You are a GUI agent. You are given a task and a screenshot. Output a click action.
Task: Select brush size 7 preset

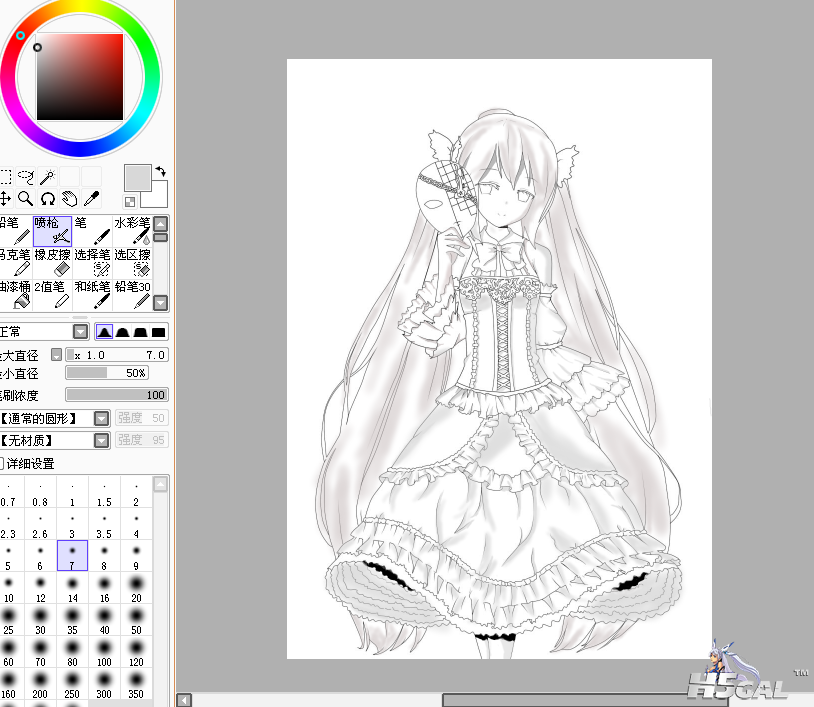click(x=72, y=556)
